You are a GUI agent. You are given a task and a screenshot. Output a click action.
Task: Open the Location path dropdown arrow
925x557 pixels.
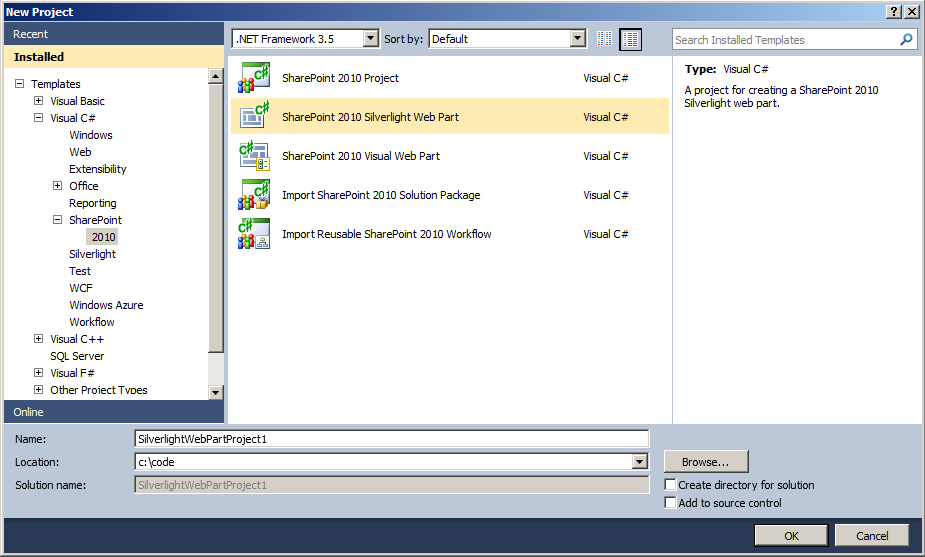tap(639, 462)
